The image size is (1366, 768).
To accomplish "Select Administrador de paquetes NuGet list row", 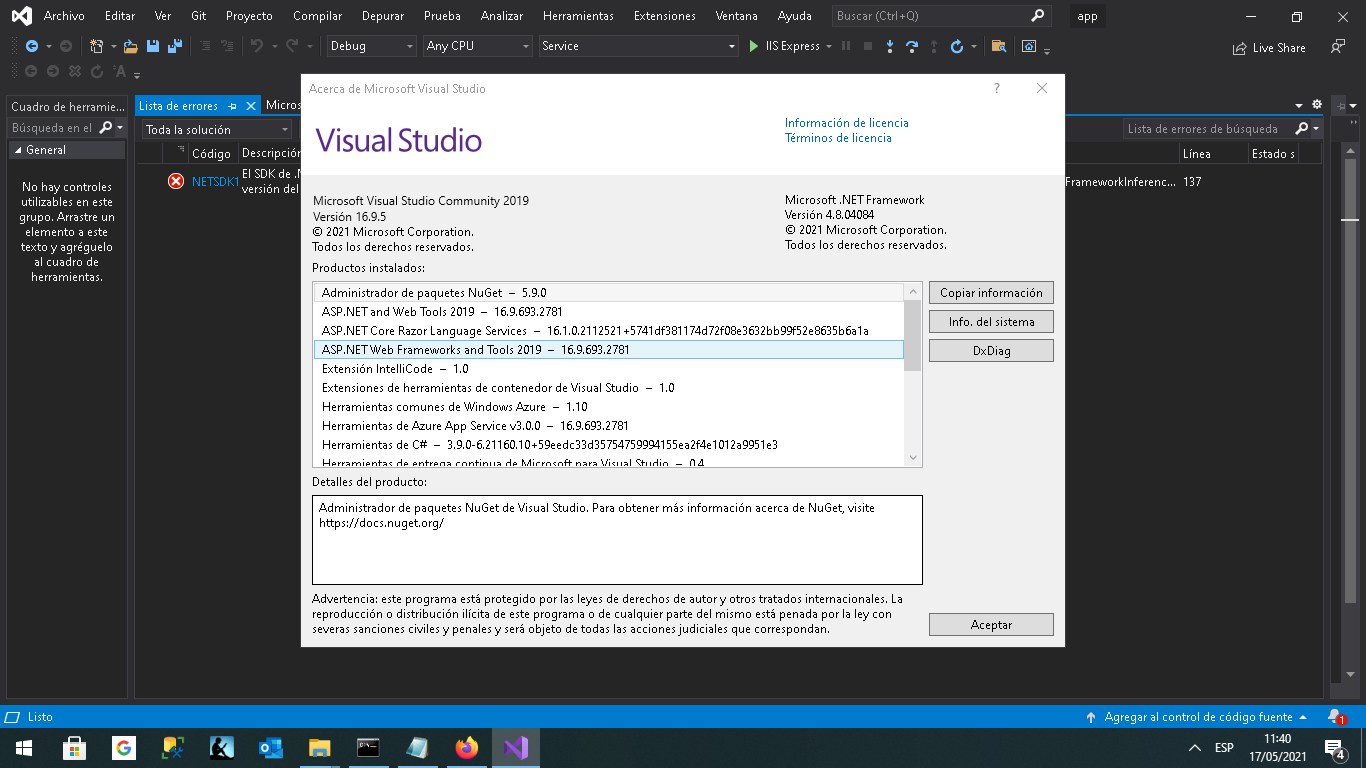I will [608, 293].
